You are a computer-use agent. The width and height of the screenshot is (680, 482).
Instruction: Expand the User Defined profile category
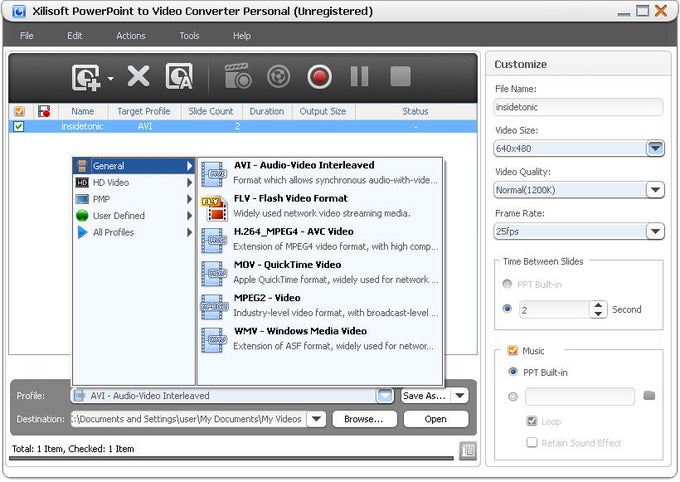click(x=134, y=216)
